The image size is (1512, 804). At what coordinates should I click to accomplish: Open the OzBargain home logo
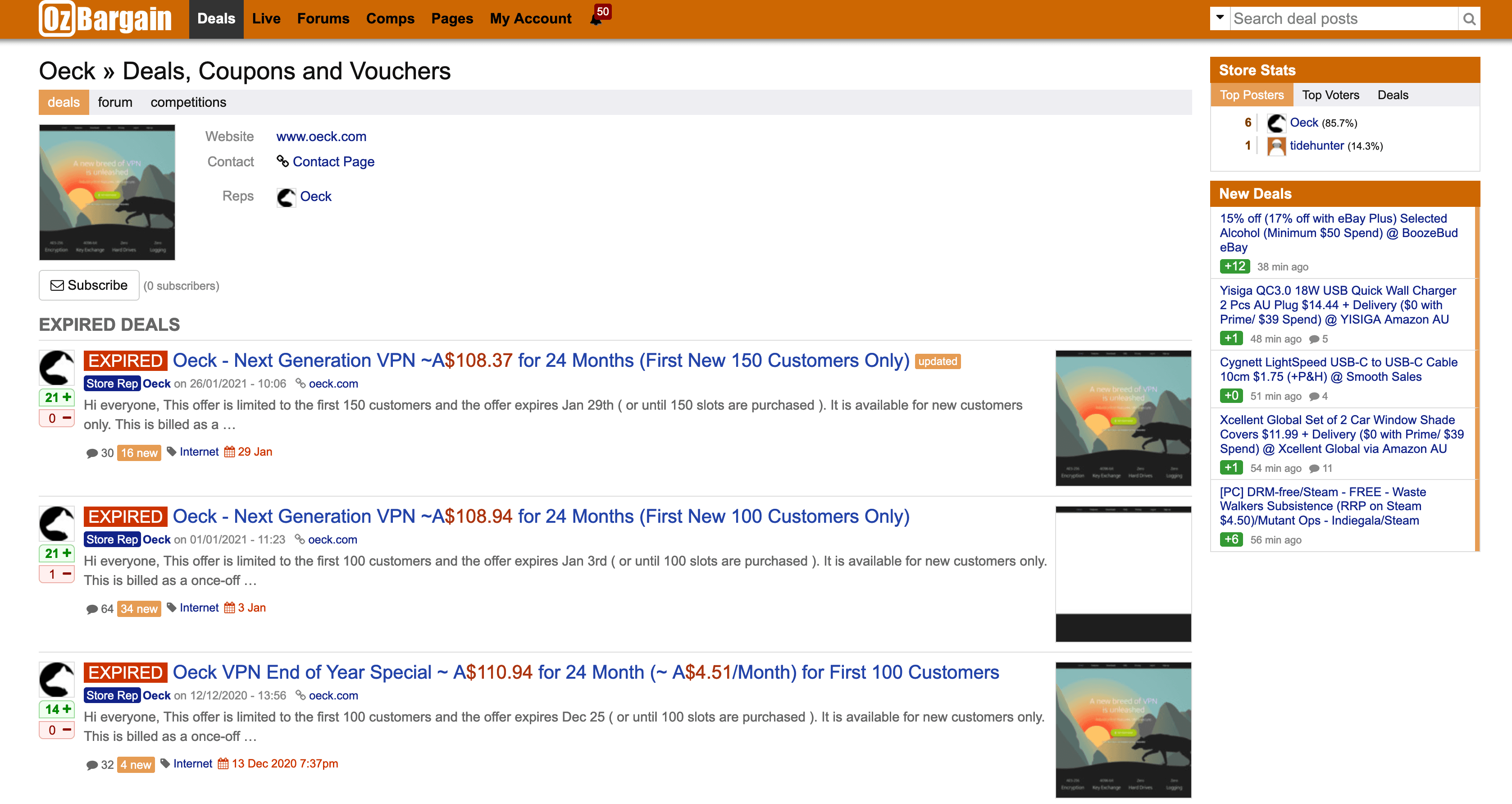click(x=106, y=19)
